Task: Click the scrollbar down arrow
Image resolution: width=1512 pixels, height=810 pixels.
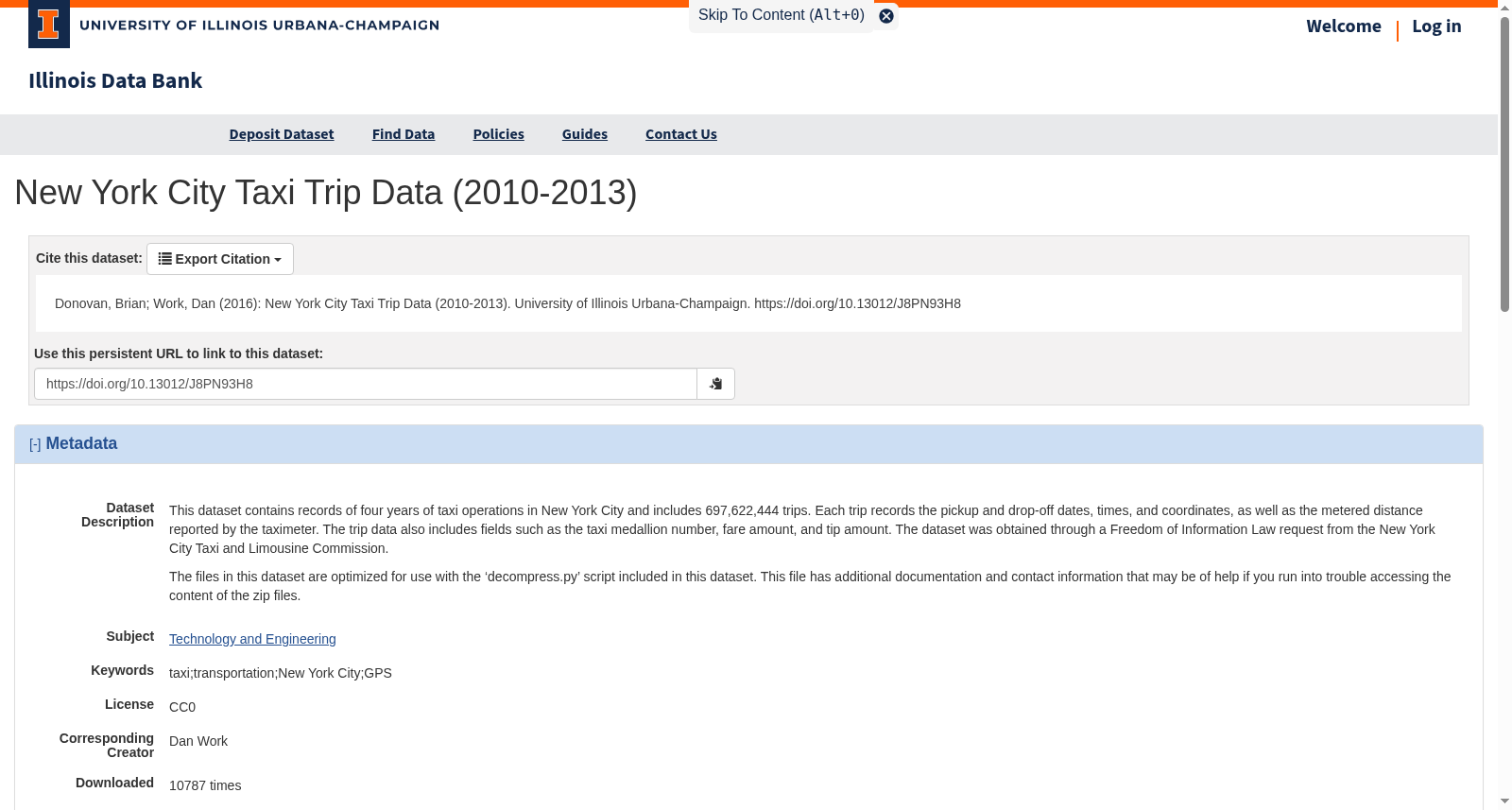Action: pos(1504,801)
